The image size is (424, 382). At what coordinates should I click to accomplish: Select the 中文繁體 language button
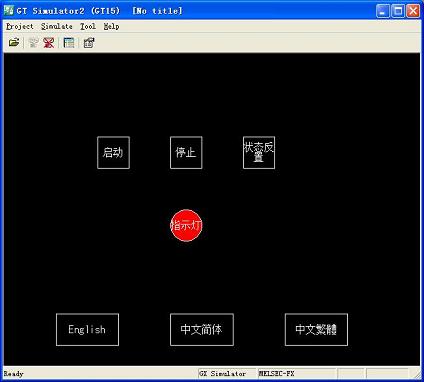[x=316, y=330]
